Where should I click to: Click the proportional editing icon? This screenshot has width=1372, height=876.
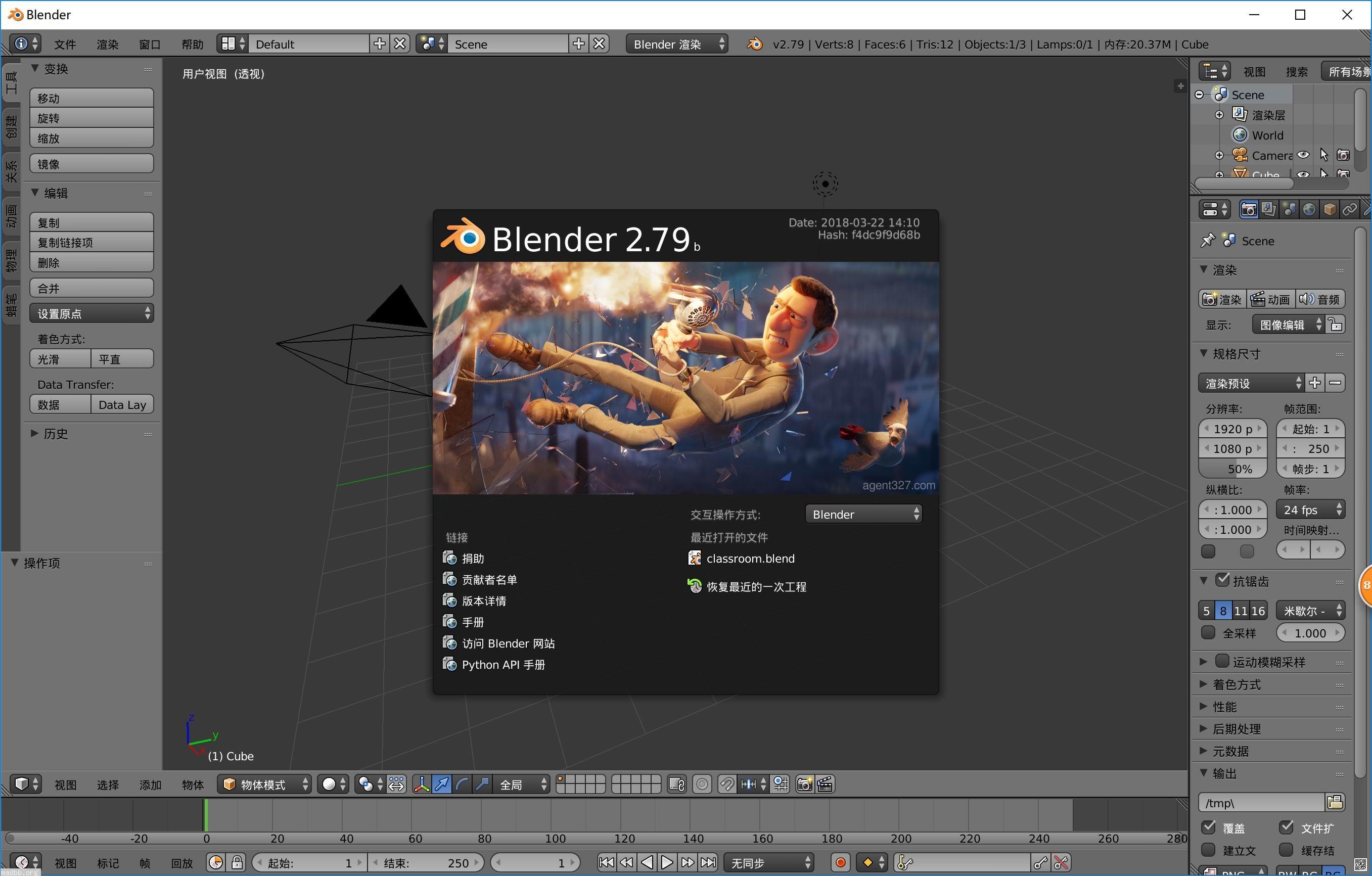[x=702, y=785]
